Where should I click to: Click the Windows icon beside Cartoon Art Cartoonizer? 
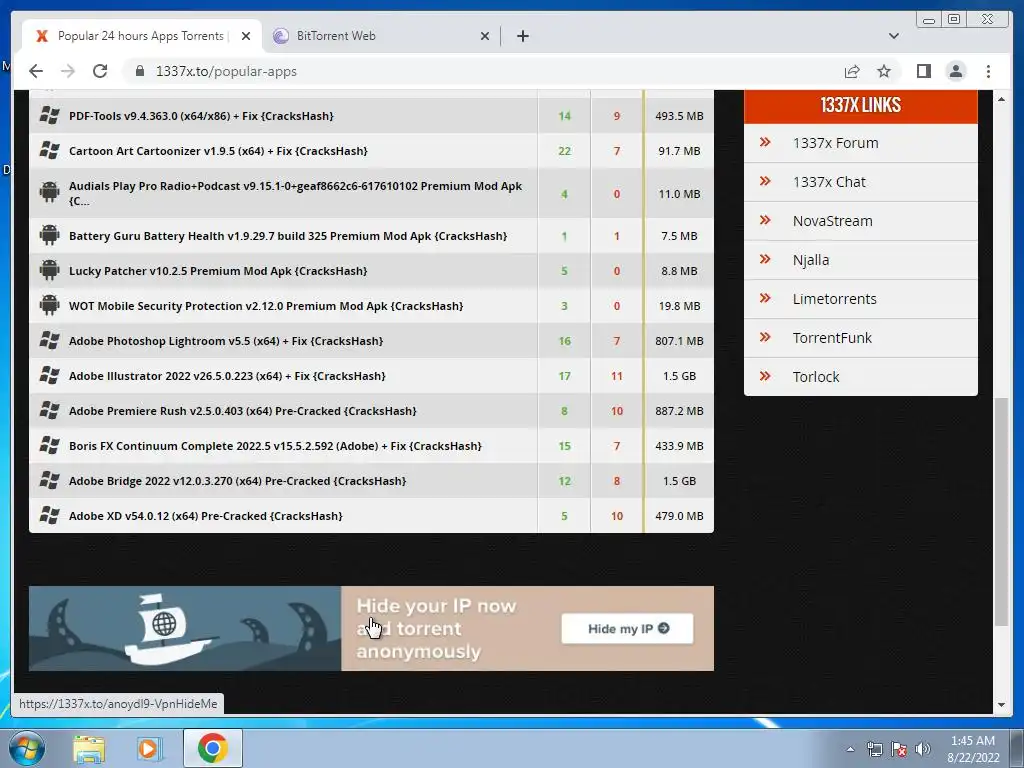pyautogui.click(x=49, y=151)
